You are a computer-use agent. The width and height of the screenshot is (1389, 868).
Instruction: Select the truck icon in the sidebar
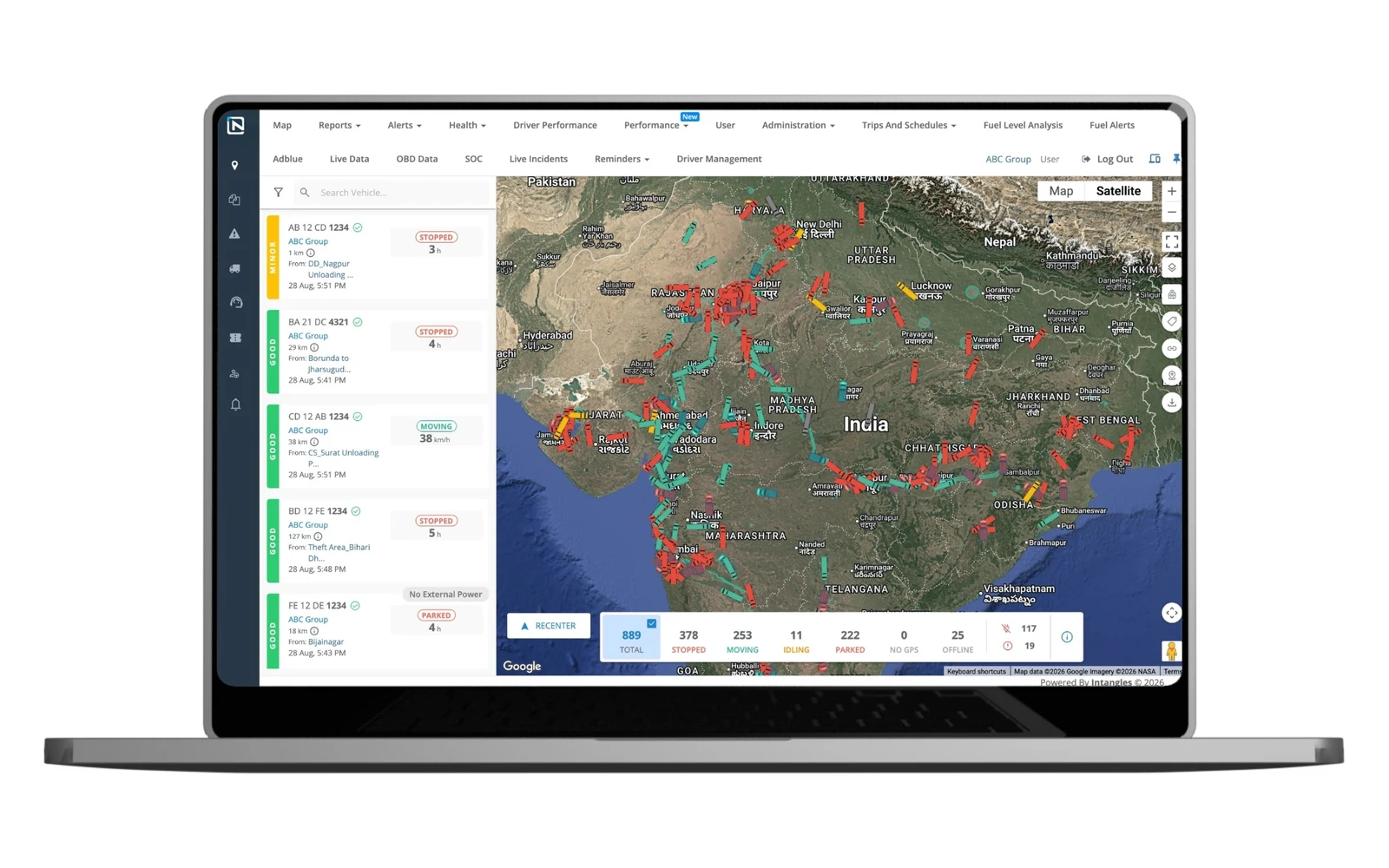[234, 268]
